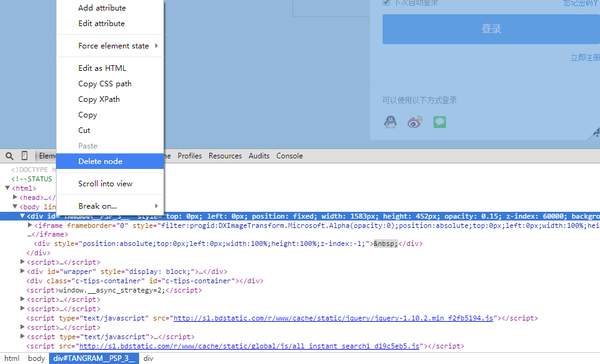Select the c-tips-container div line
This screenshot has width=600, height=364.
coord(145,281)
